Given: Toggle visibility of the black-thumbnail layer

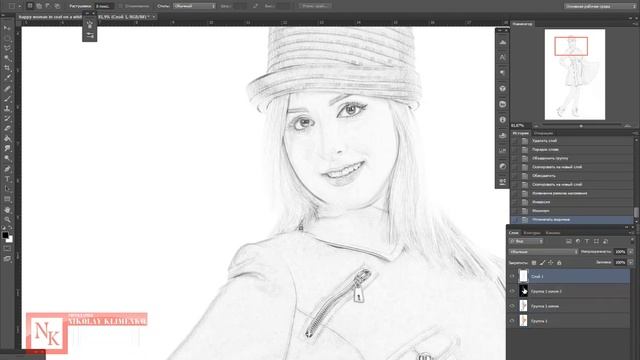Looking at the screenshot, I should pyautogui.click(x=512, y=291).
